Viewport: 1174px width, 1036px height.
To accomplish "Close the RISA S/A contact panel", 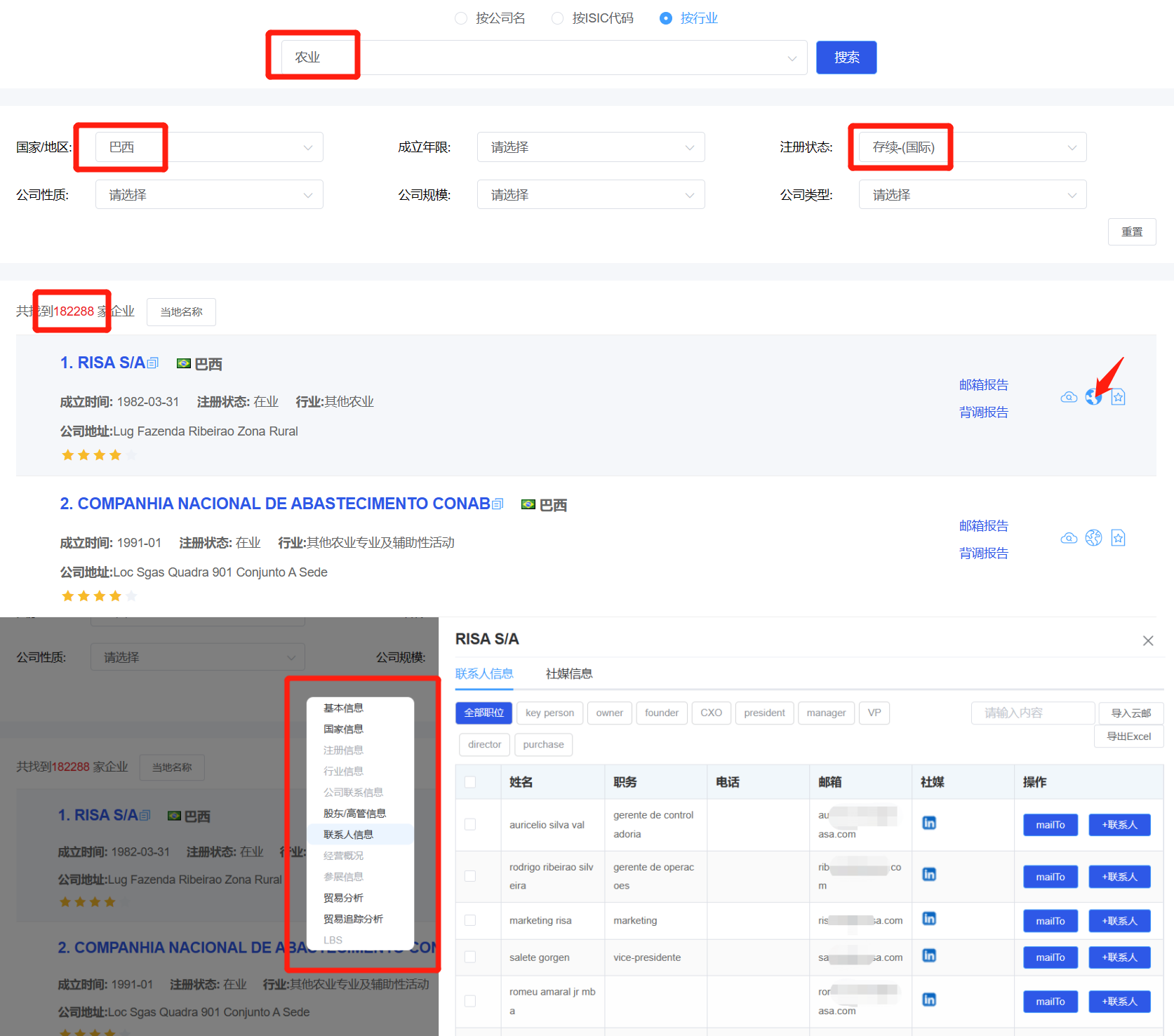I will point(1148,640).
